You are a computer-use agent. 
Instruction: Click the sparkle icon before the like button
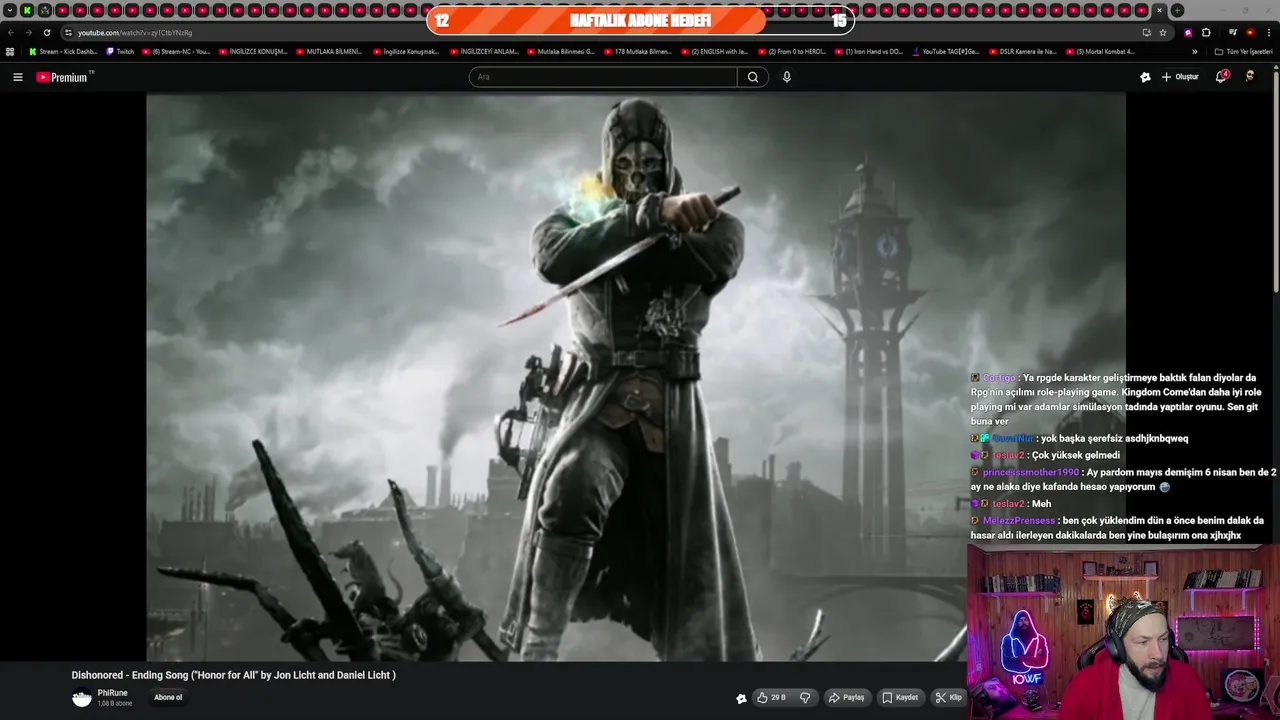tap(741, 698)
